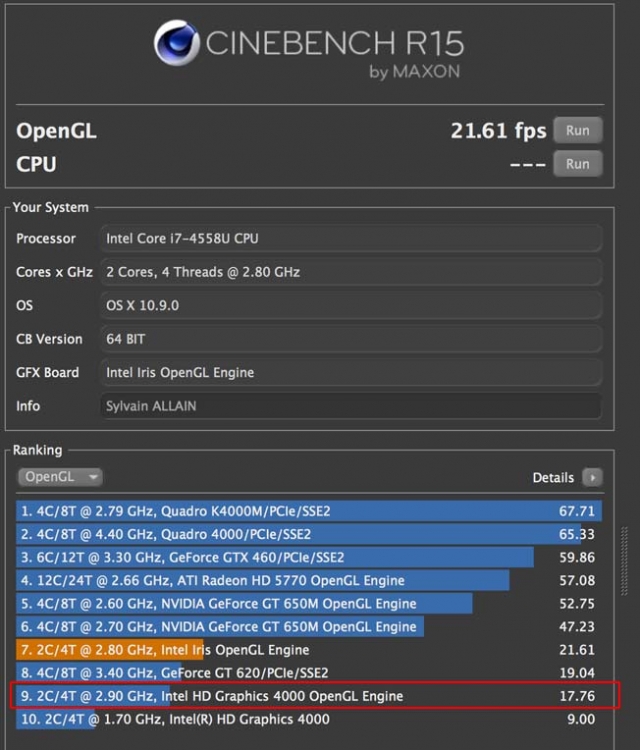Select ranking row 9 Intel HD Graphics 4000 OpenGL
Viewport: 640px width, 750px height.
[x=309, y=696]
